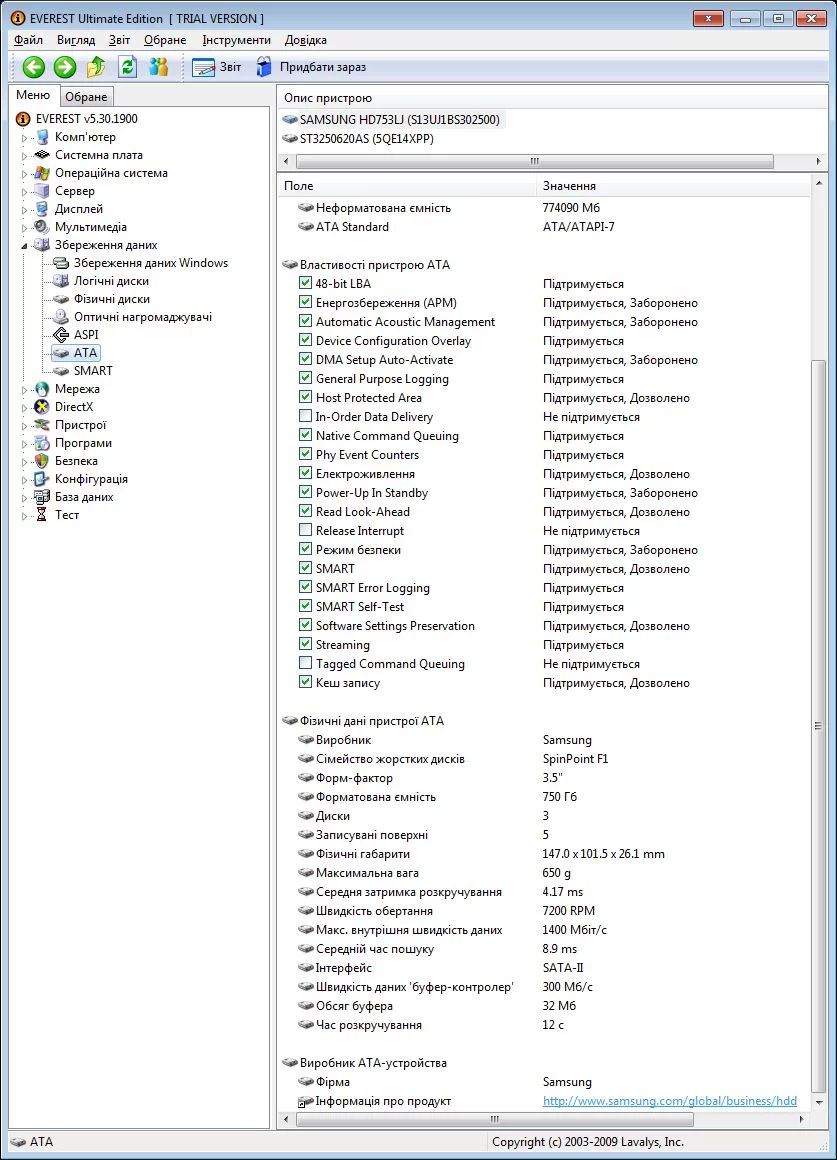
Task: Switch to the Обране tab
Action: click(x=86, y=97)
